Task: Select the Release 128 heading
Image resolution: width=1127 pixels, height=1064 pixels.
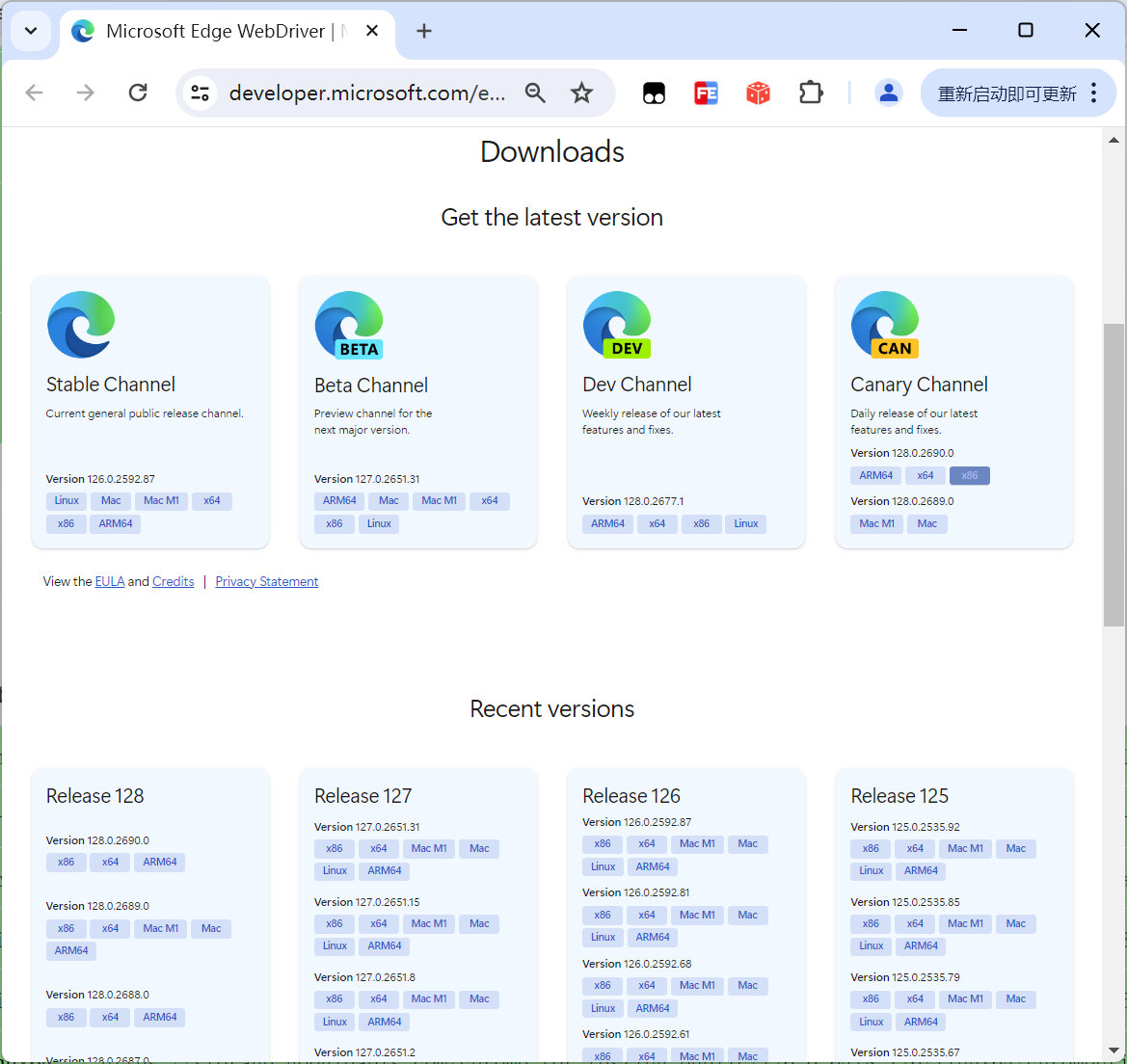Action: pos(94,796)
